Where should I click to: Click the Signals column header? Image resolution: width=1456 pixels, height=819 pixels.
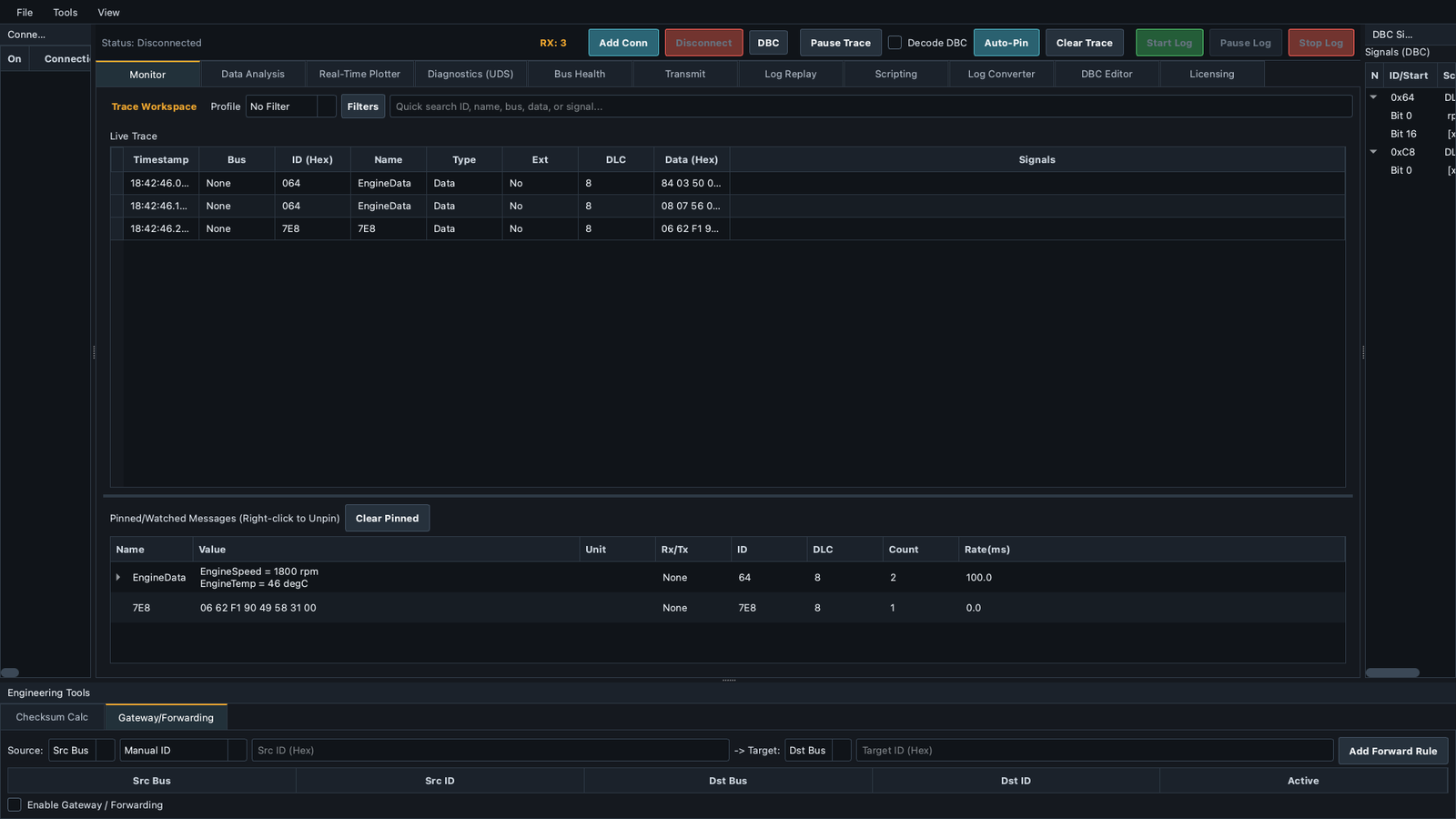coord(1037,160)
